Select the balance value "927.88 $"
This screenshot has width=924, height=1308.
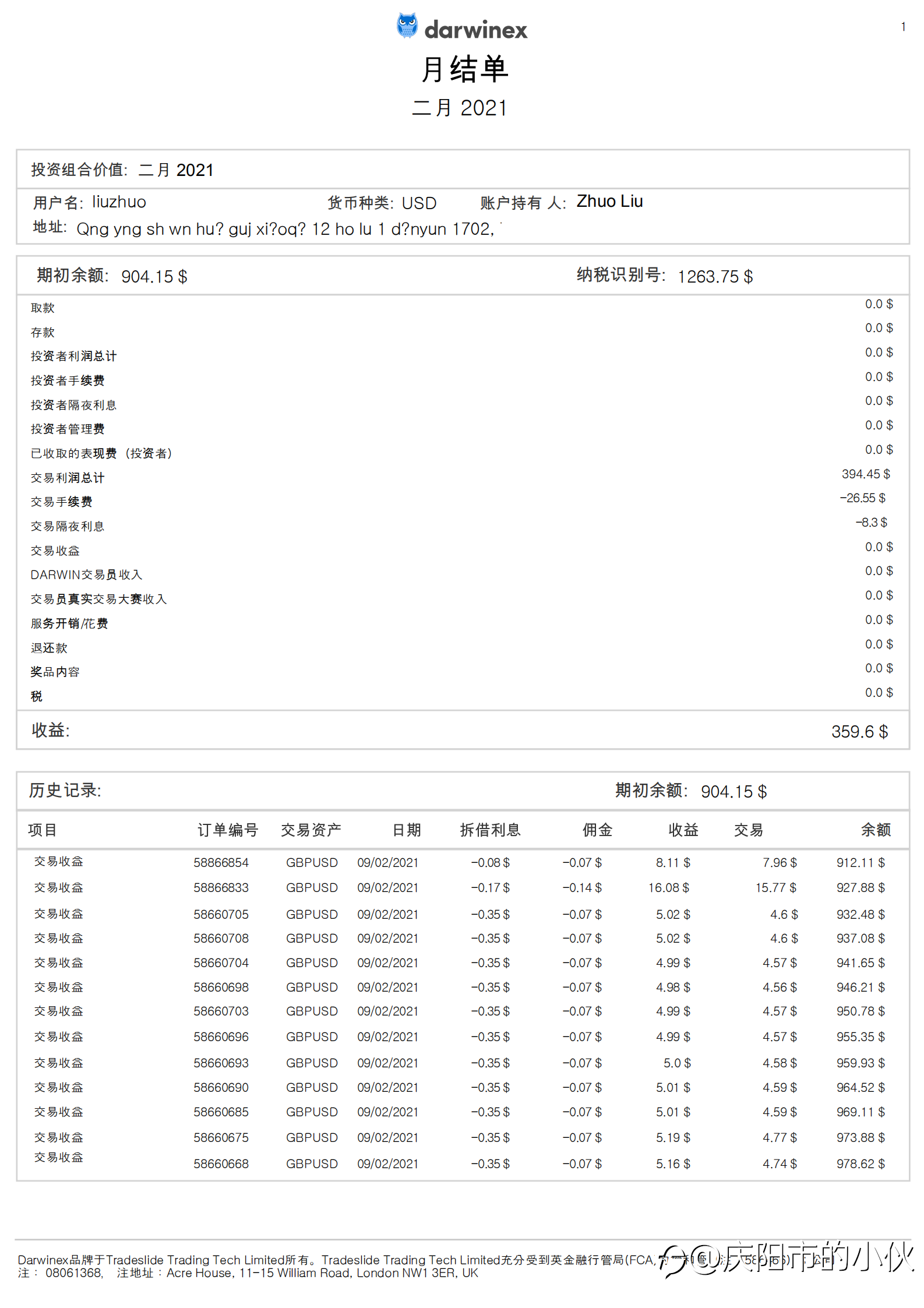click(x=860, y=887)
